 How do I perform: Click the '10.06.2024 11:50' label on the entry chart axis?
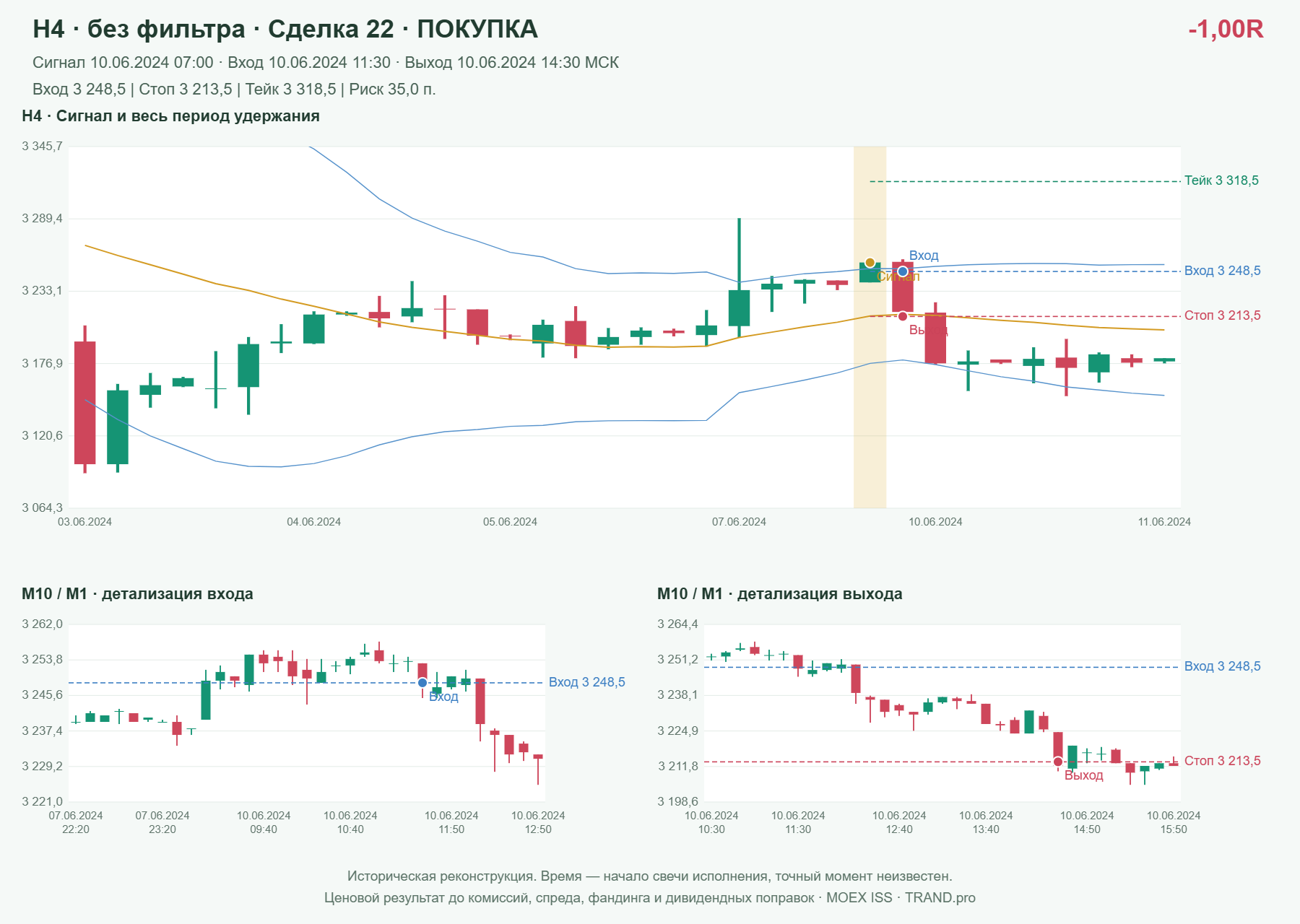click(x=451, y=822)
